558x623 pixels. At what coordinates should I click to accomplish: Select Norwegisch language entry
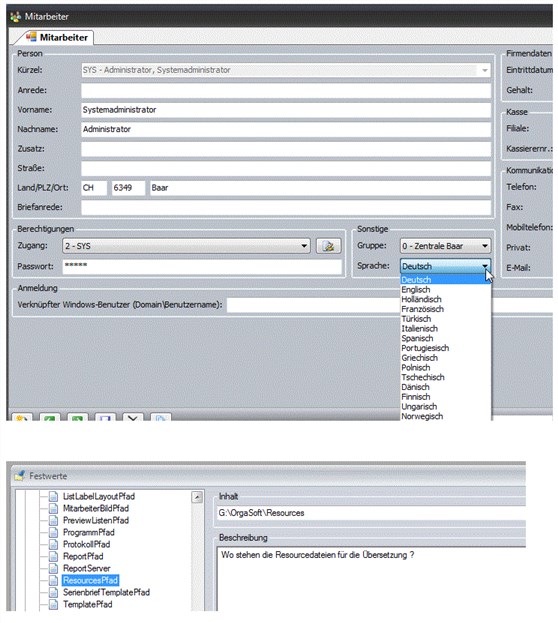446,416
